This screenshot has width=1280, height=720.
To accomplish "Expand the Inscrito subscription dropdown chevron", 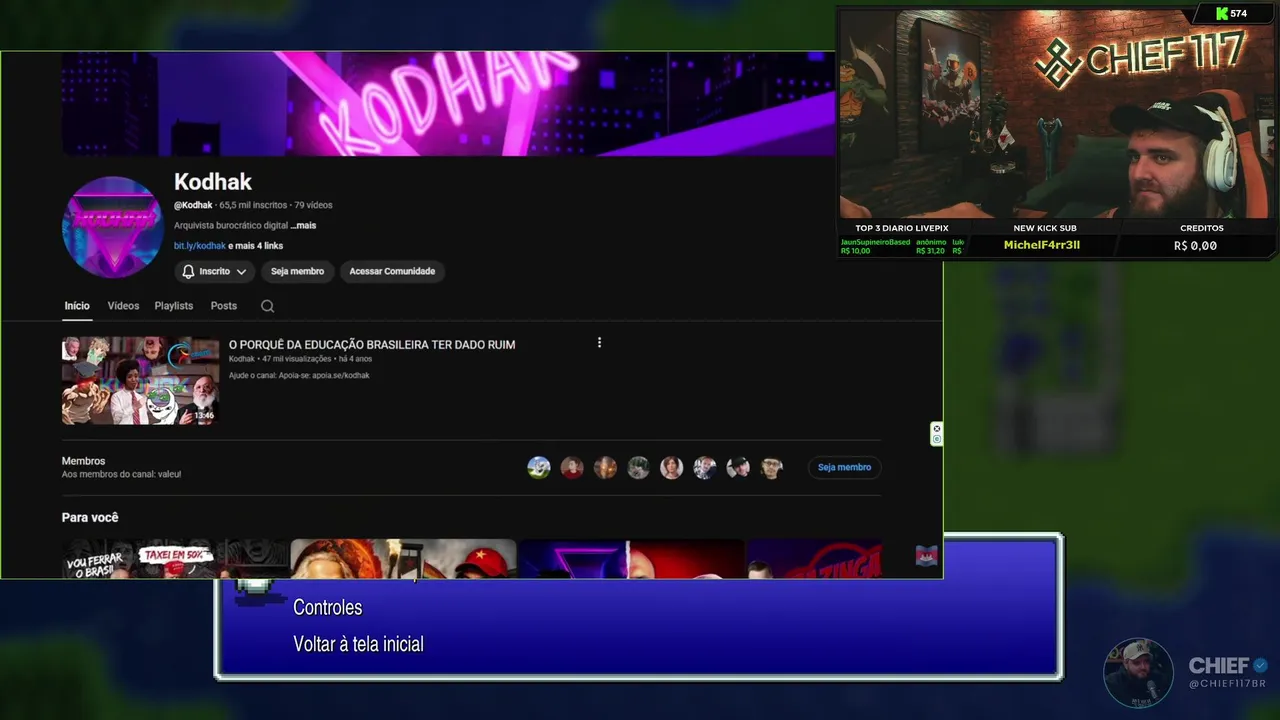I will 241,272.
